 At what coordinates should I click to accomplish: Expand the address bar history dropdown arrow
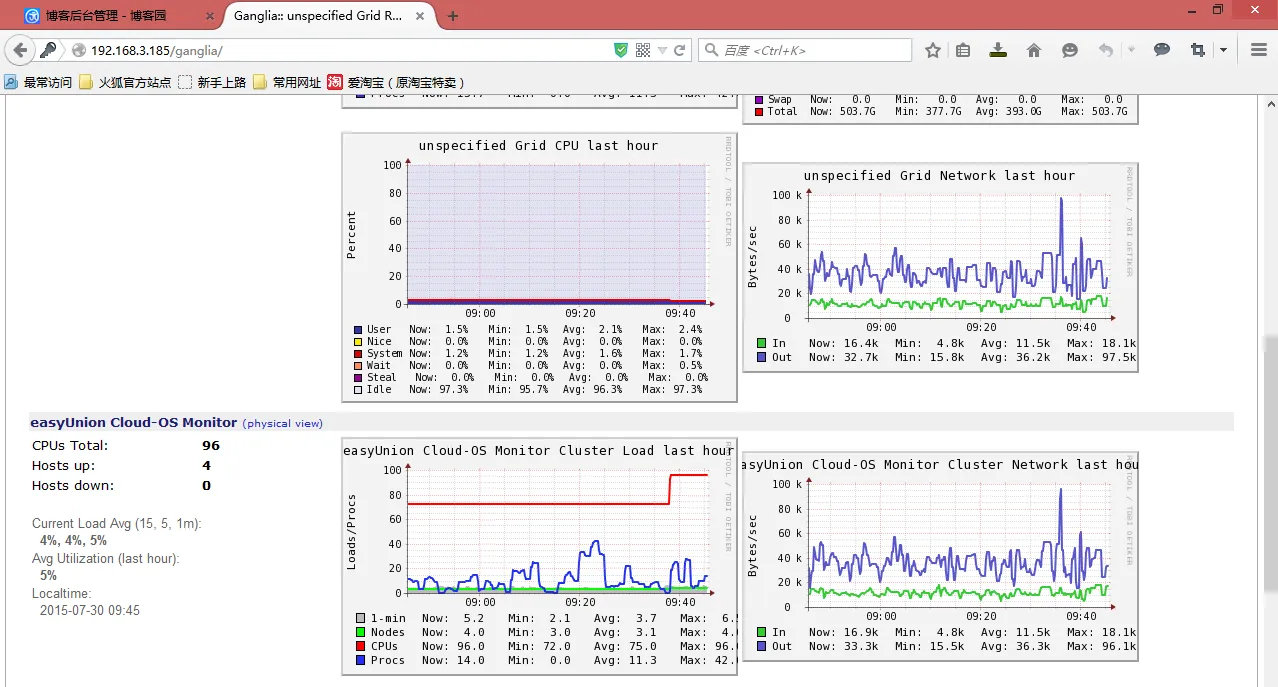[662, 50]
